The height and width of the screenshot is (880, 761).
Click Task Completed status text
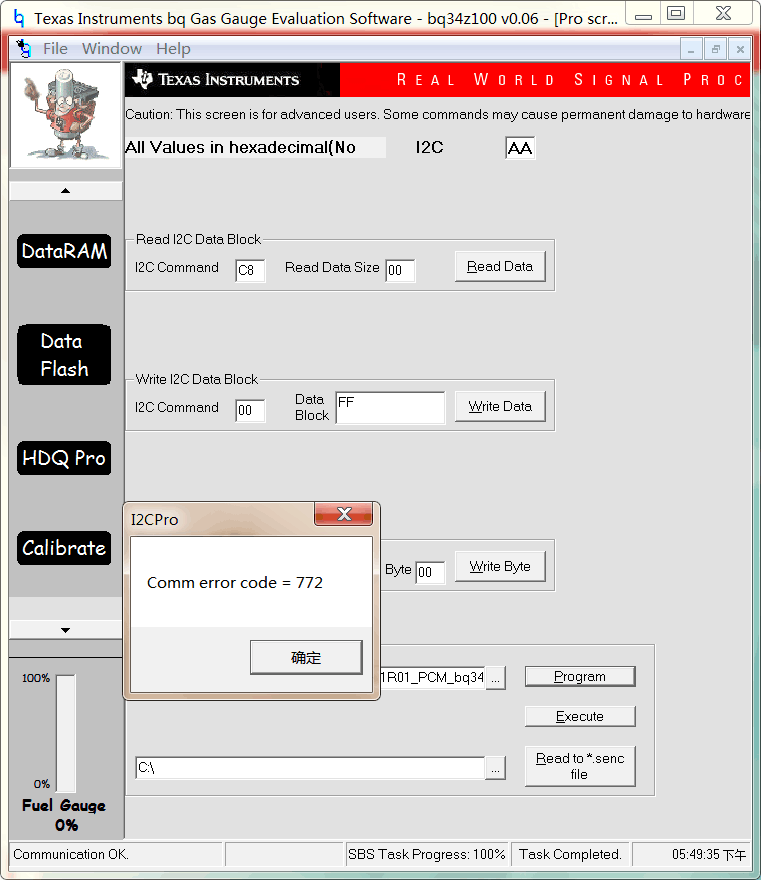[x=570, y=854]
